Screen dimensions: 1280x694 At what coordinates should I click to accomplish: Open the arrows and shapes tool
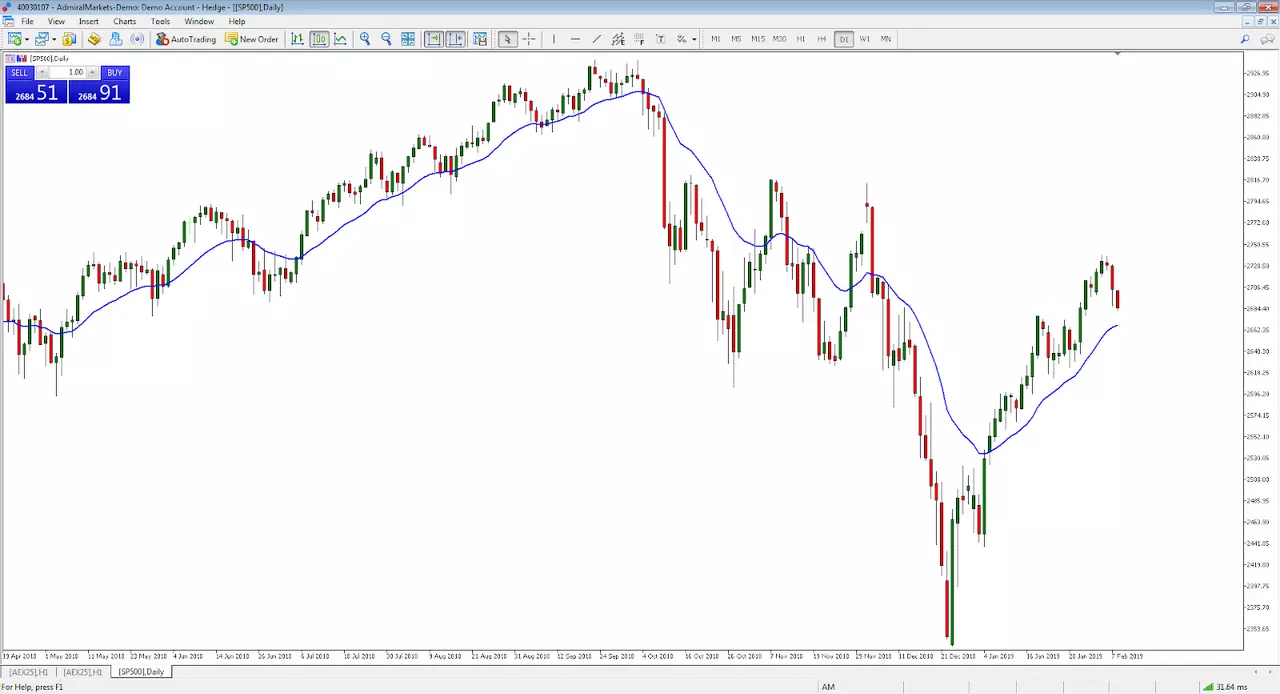pos(682,39)
